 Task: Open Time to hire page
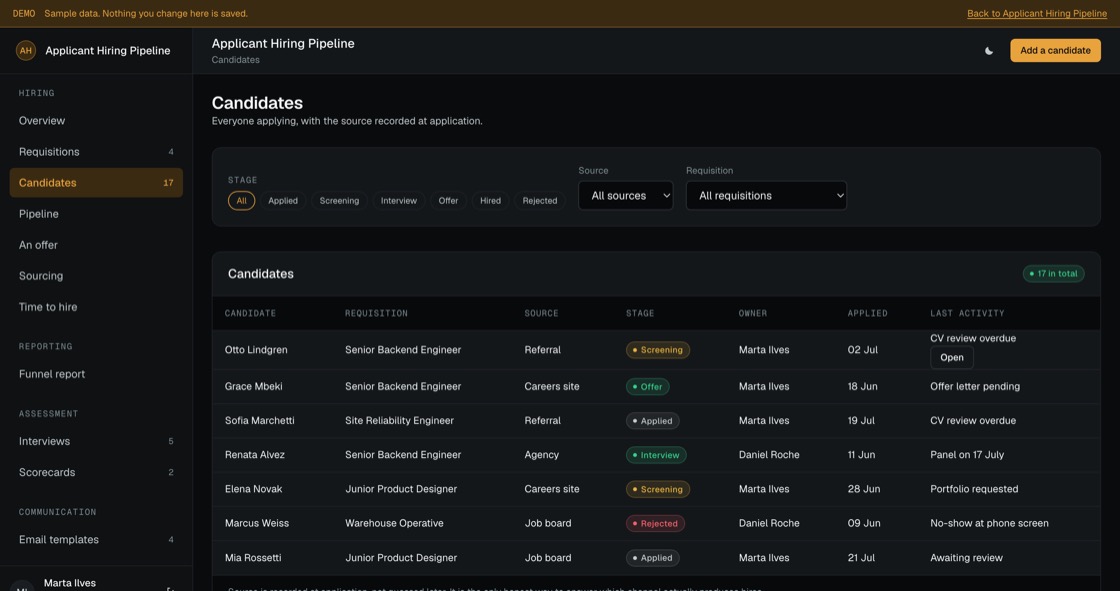pyautogui.click(x=96, y=307)
